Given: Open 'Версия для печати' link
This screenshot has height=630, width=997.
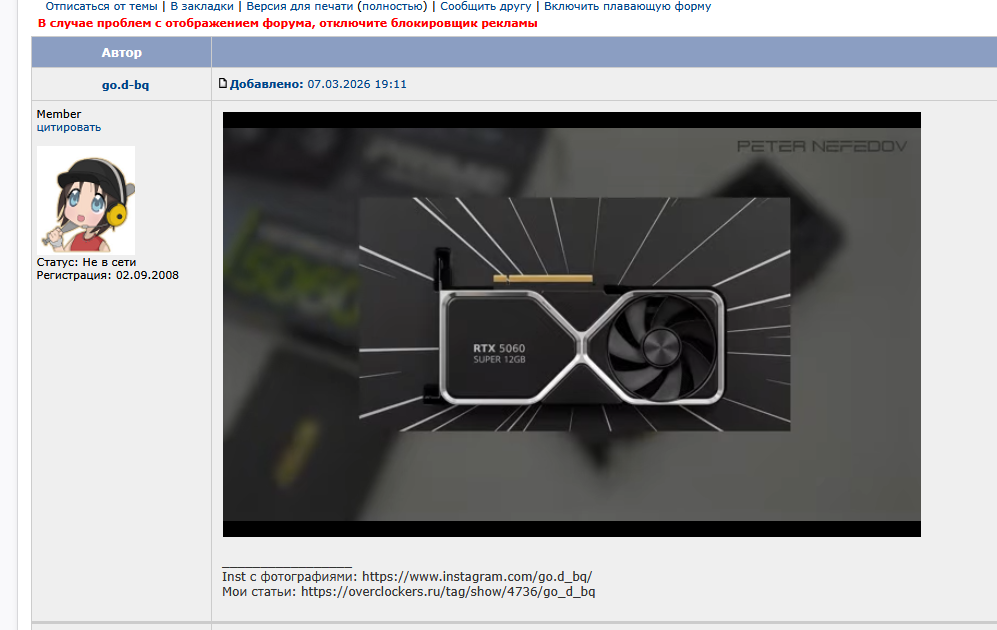Looking at the screenshot, I should (299, 6).
